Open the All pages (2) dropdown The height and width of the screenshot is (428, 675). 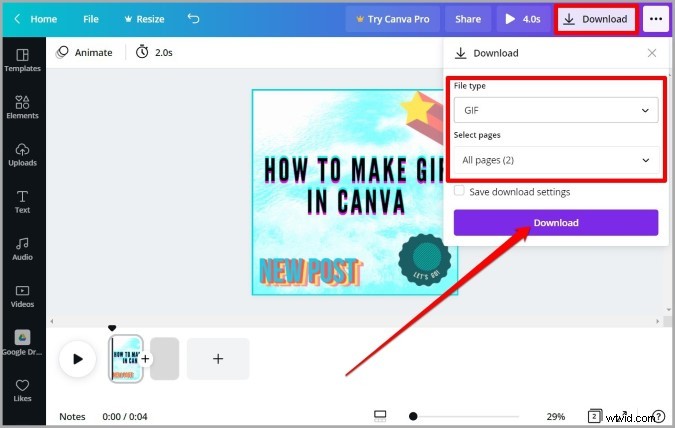tap(556, 160)
